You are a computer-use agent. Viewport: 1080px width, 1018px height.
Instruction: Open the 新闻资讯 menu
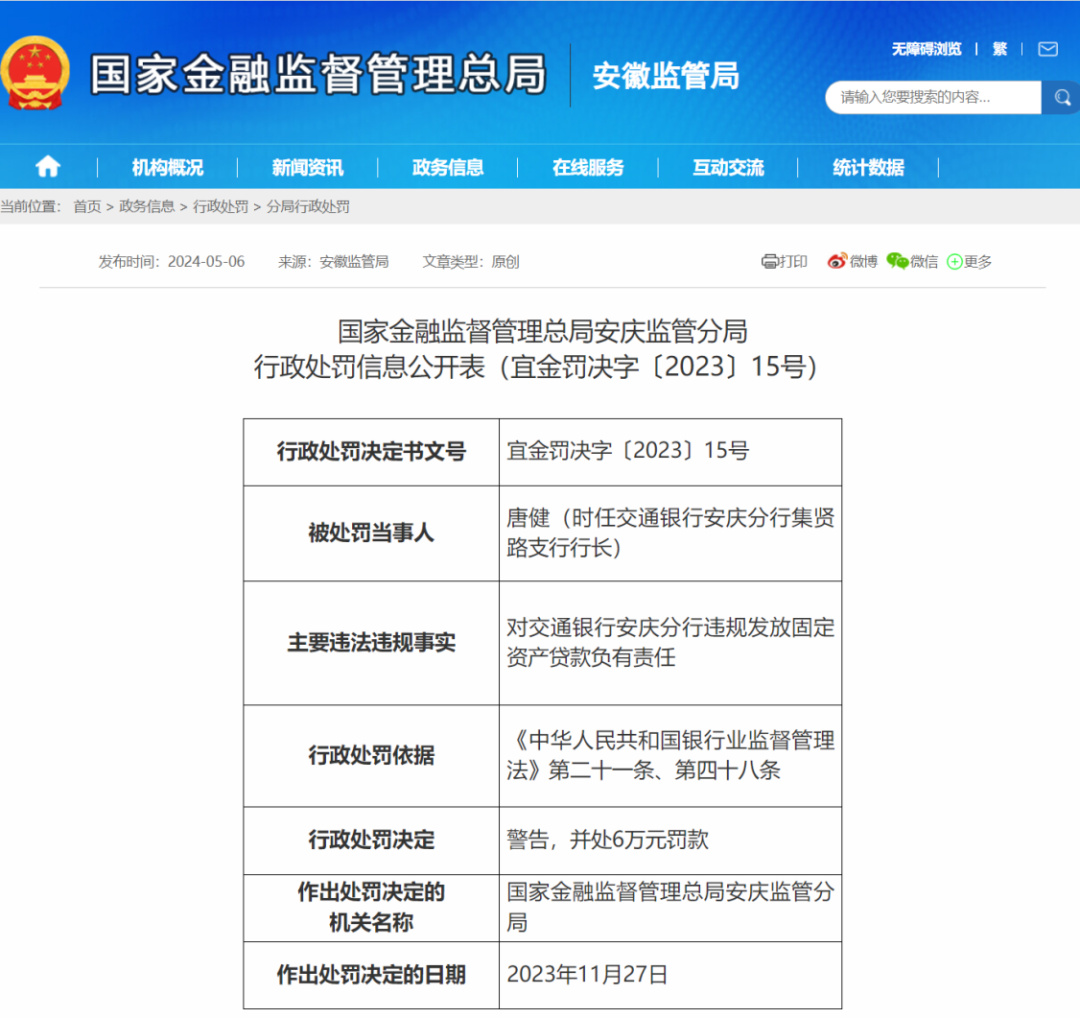point(307,167)
